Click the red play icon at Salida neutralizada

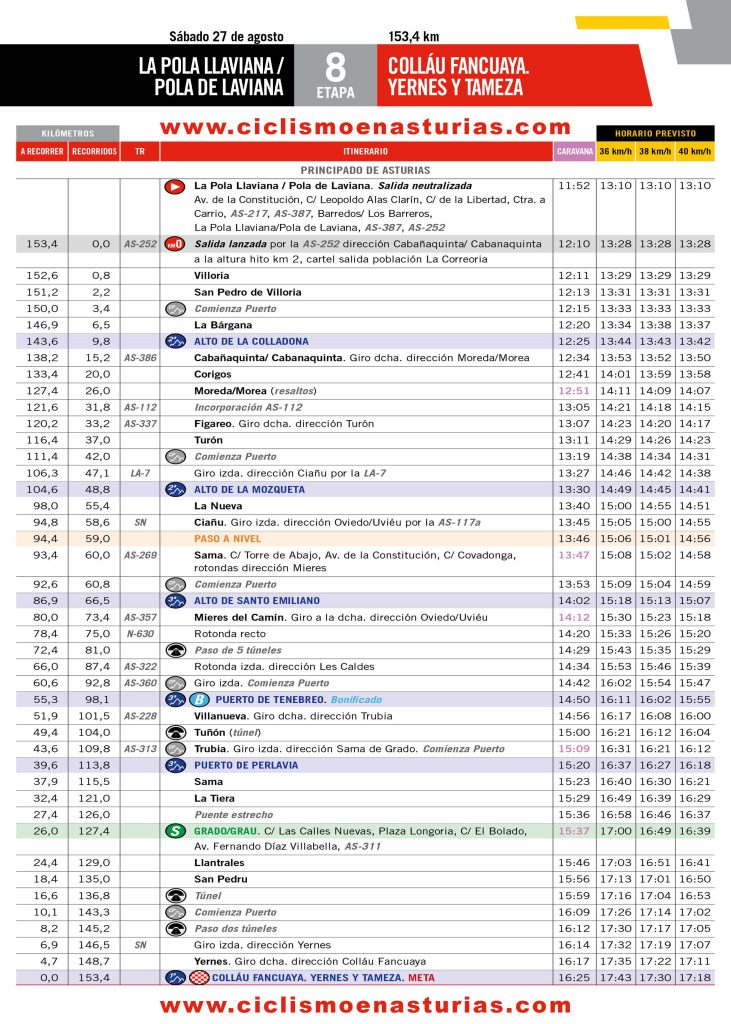(174, 187)
